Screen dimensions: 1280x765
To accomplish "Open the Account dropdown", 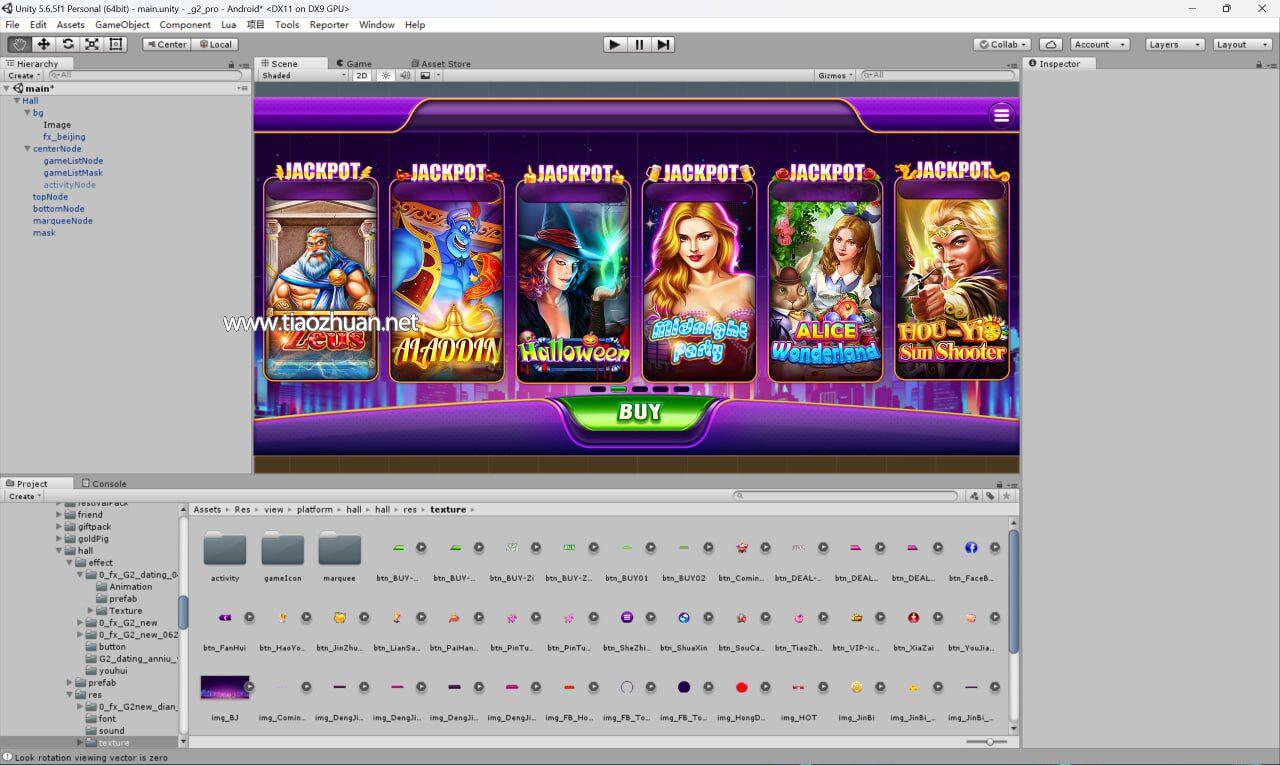I will click(1100, 44).
